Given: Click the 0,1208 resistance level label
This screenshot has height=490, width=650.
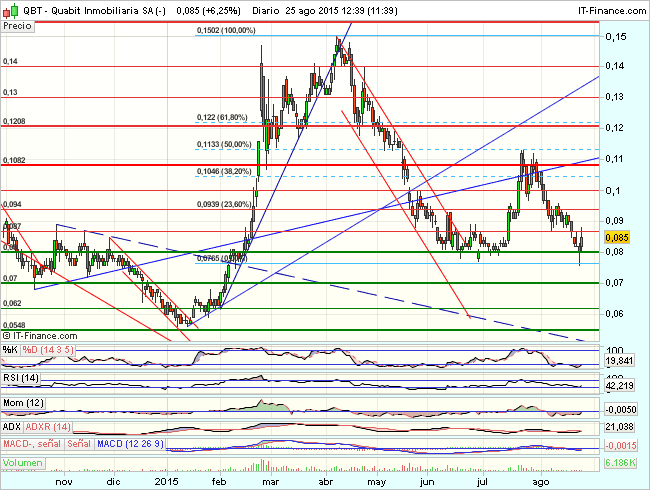Looking at the screenshot, I should click(x=14, y=121).
